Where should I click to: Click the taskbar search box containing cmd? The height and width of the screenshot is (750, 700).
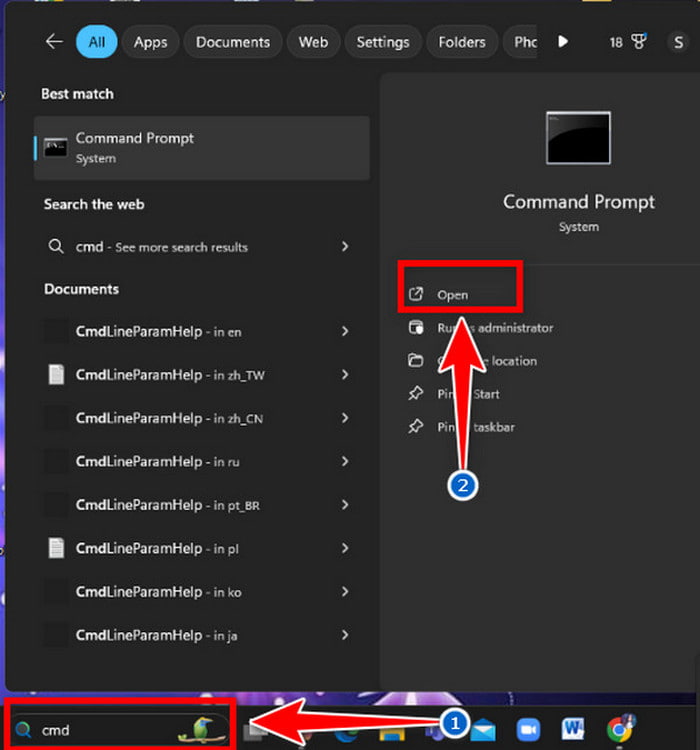[x=120, y=730]
